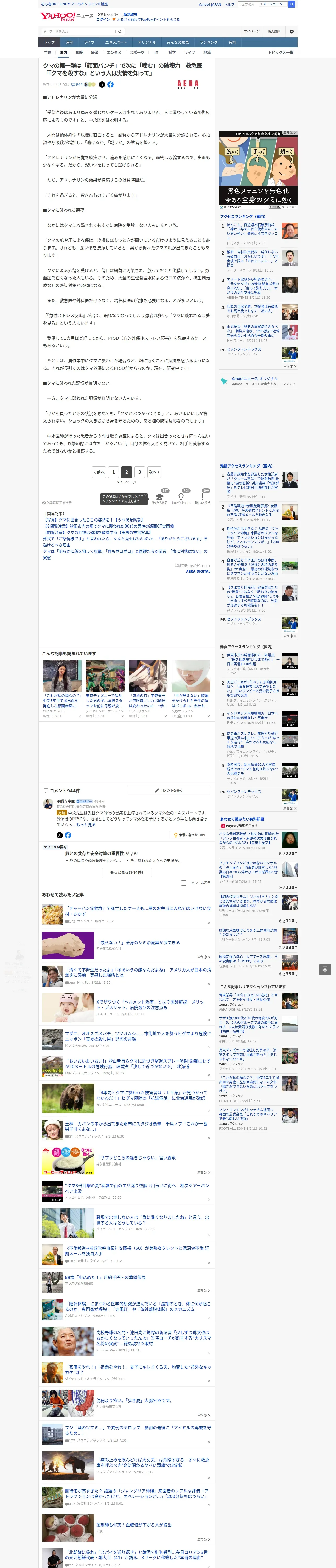Viewport: 336px width, 1568px height.
Task: Select ランキング tab
Action: pyautogui.click(x=209, y=43)
